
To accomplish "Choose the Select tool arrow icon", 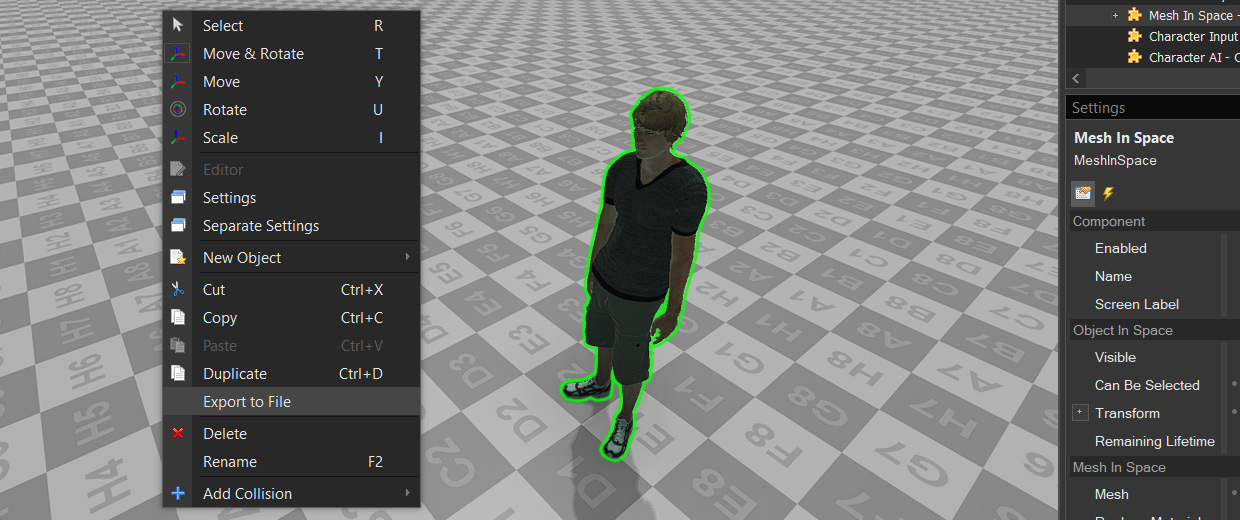I will click(178, 25).
